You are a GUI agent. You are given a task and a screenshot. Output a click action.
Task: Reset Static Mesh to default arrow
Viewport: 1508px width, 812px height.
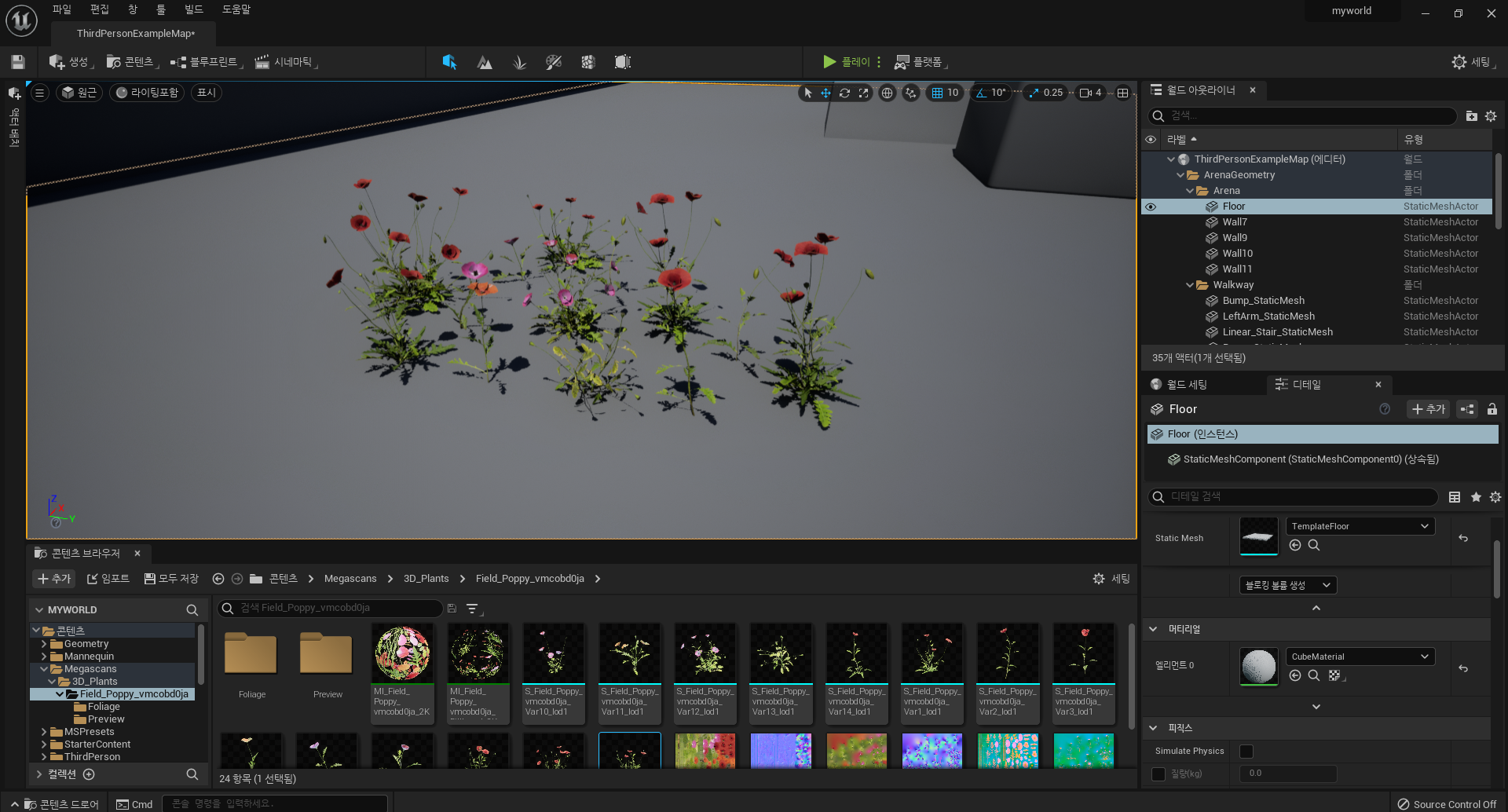pyautogui.click(x=1463, y=538)
